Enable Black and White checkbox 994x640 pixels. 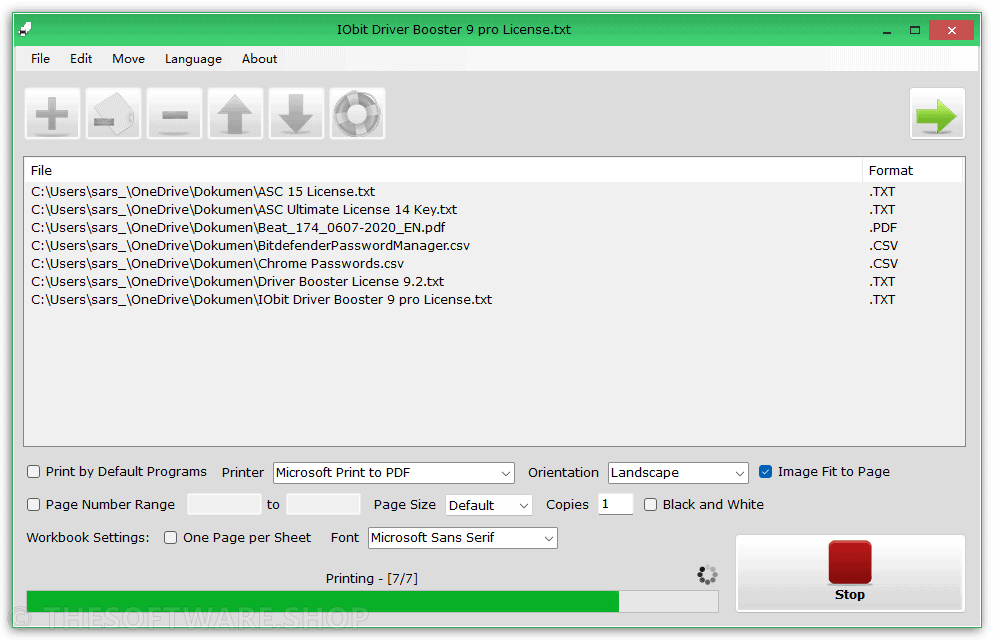tap(650, 504)
